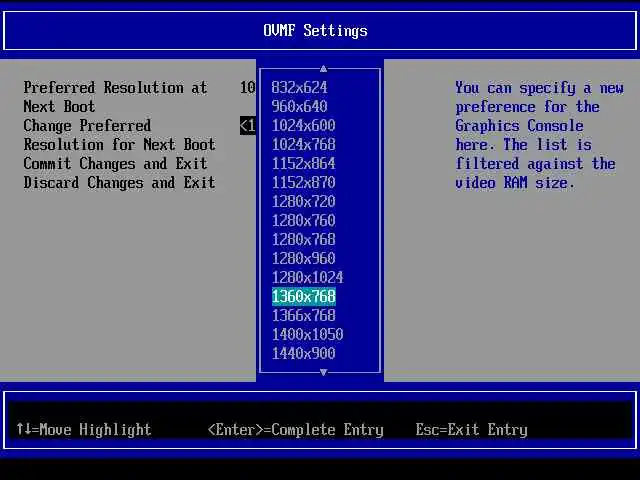Select the 832x624 resolution option
The height and width of the screenshot is (480, 640).
[x=299, y=87]
